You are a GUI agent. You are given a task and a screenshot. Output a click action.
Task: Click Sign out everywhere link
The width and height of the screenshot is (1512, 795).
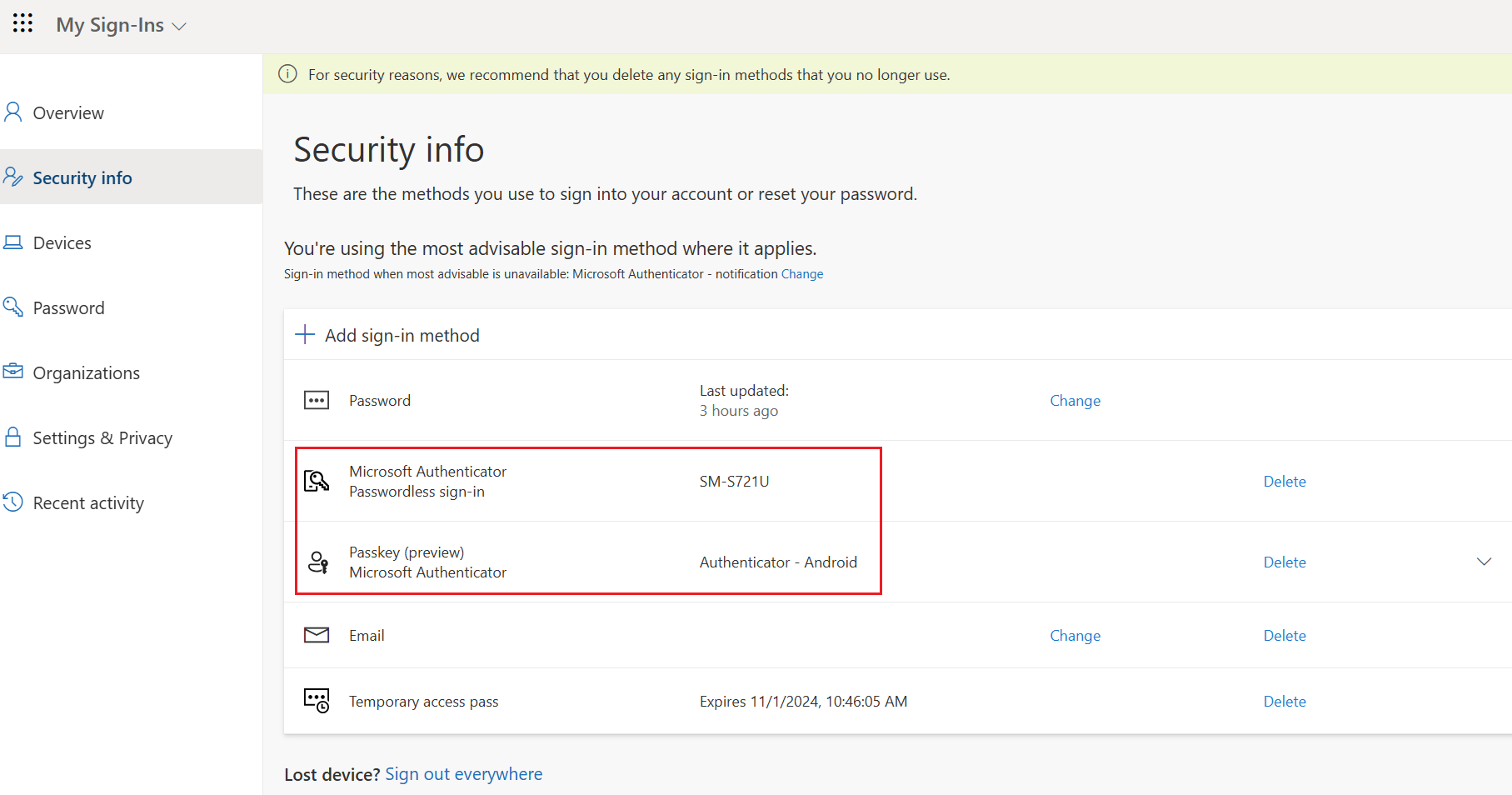click(463, 773)
